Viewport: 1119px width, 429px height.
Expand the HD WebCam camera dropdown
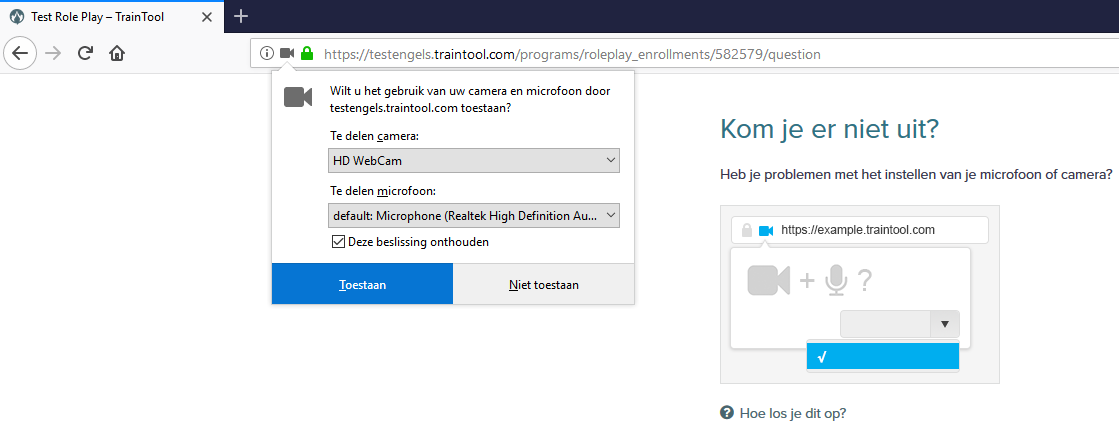tap(474, 161)
